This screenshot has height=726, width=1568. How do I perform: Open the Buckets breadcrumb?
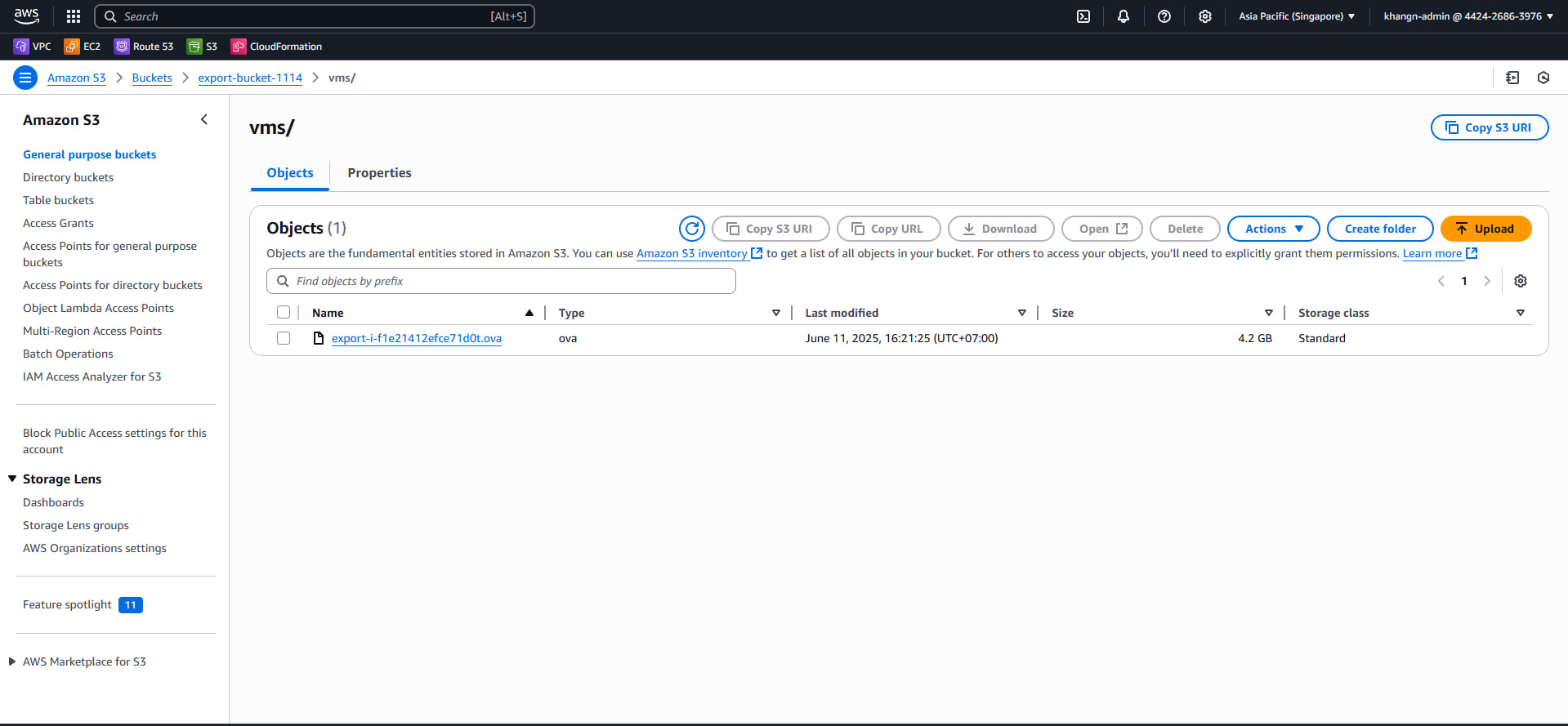coord(152,78)
